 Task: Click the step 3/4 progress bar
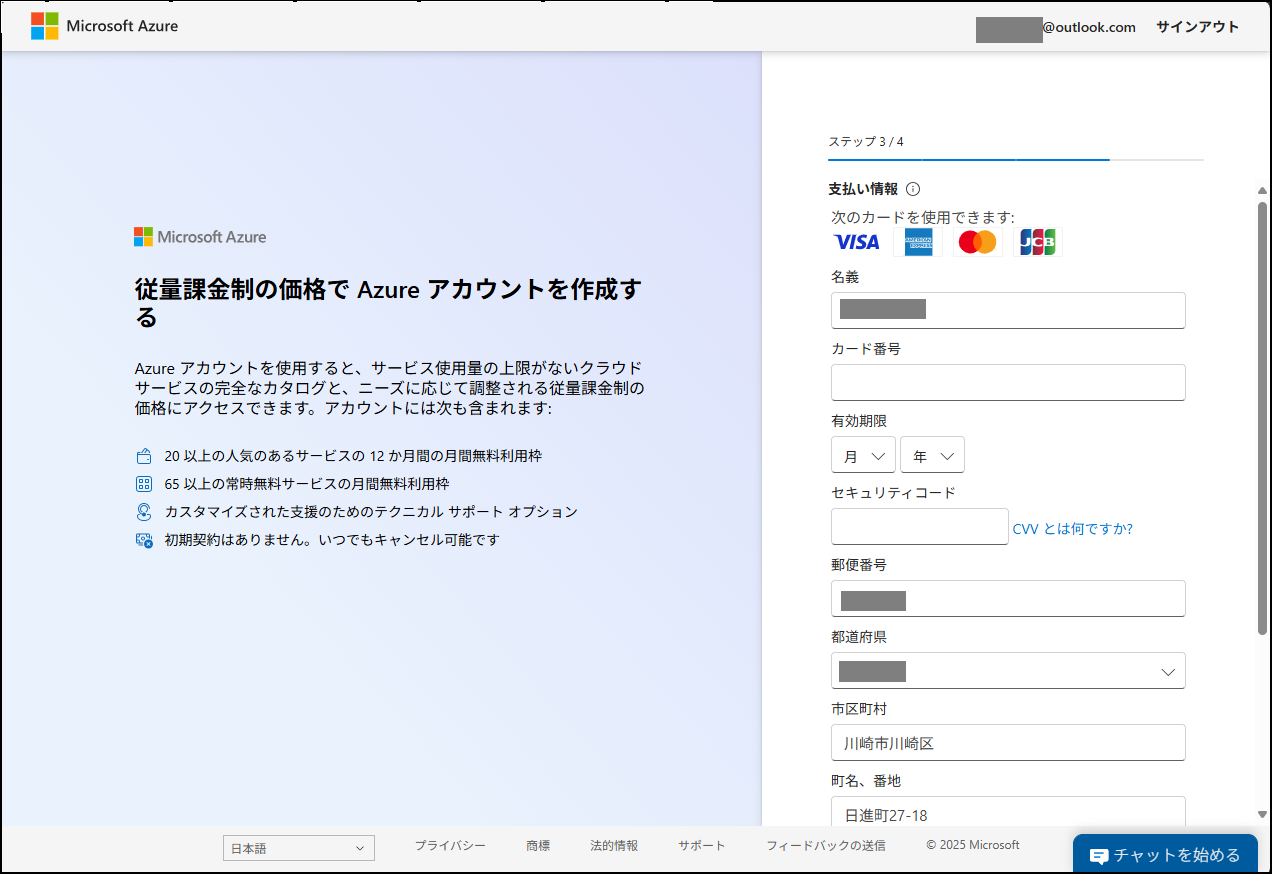click(1016, 159)
